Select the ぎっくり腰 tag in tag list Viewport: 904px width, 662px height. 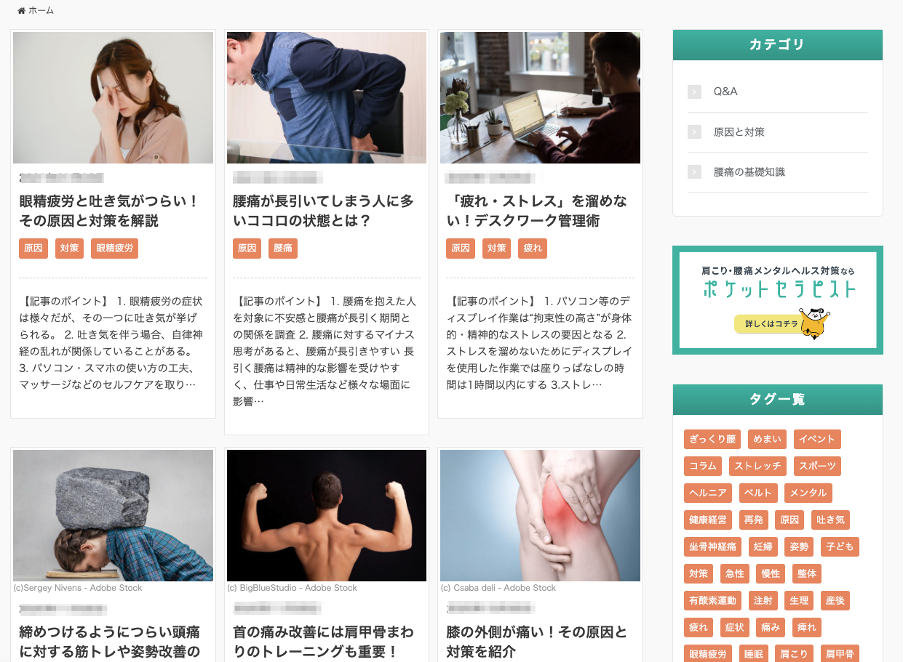coord(713,439)
